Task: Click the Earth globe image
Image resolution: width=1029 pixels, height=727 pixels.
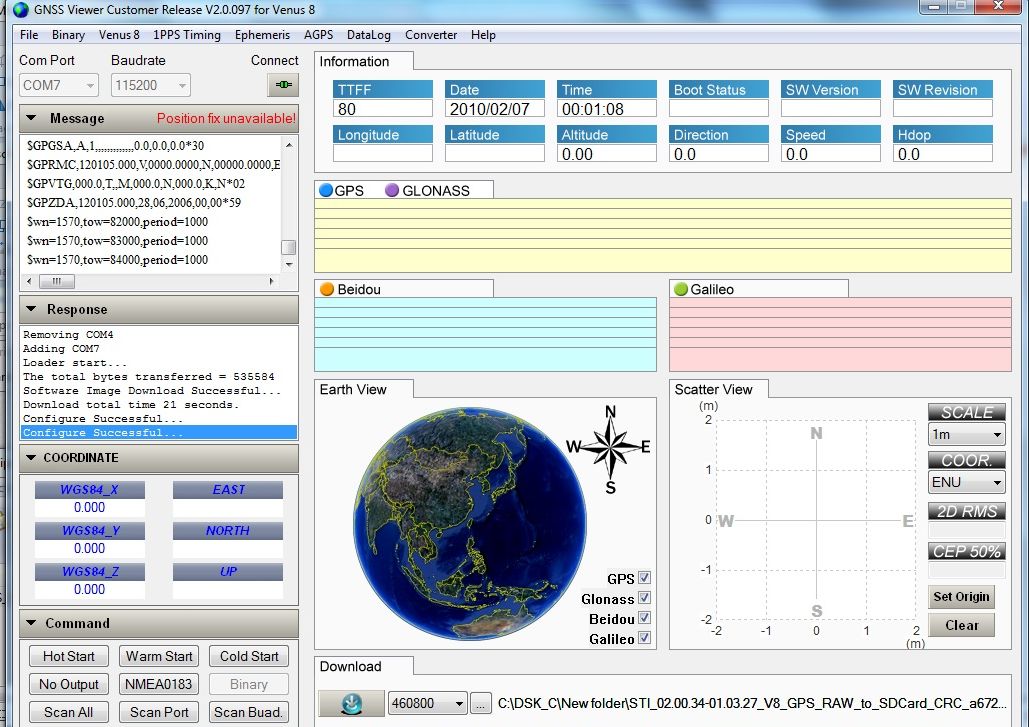Action: (470, 524)
